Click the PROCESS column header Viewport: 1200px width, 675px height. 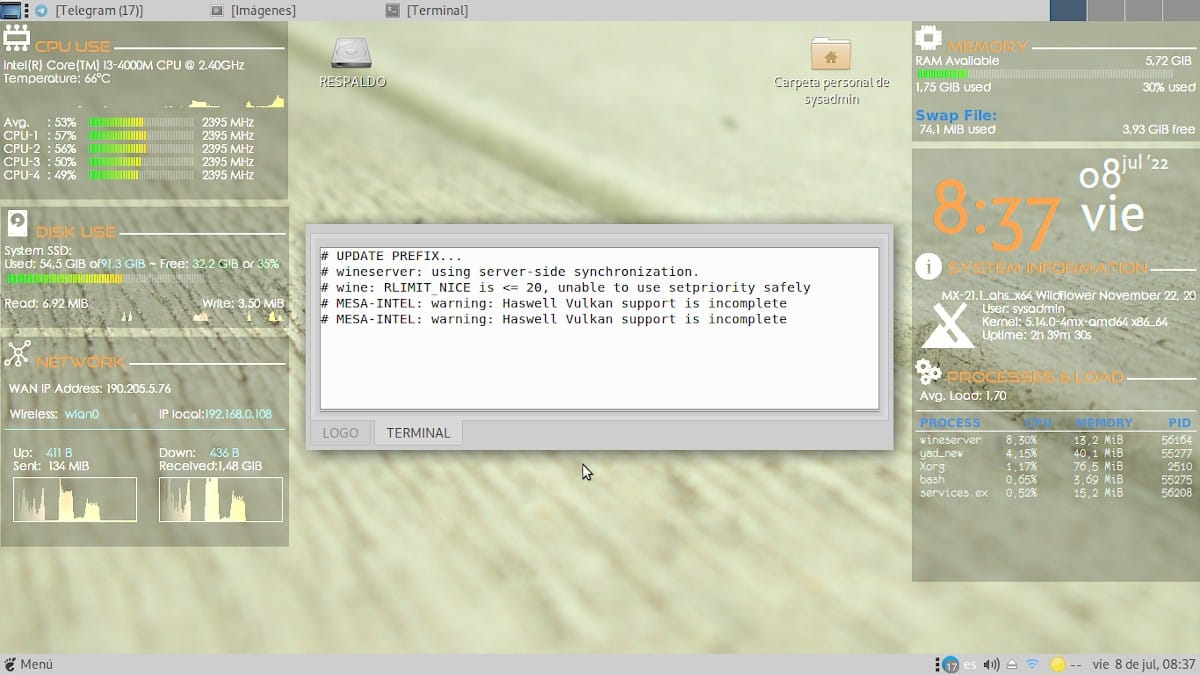coord(950,423)
